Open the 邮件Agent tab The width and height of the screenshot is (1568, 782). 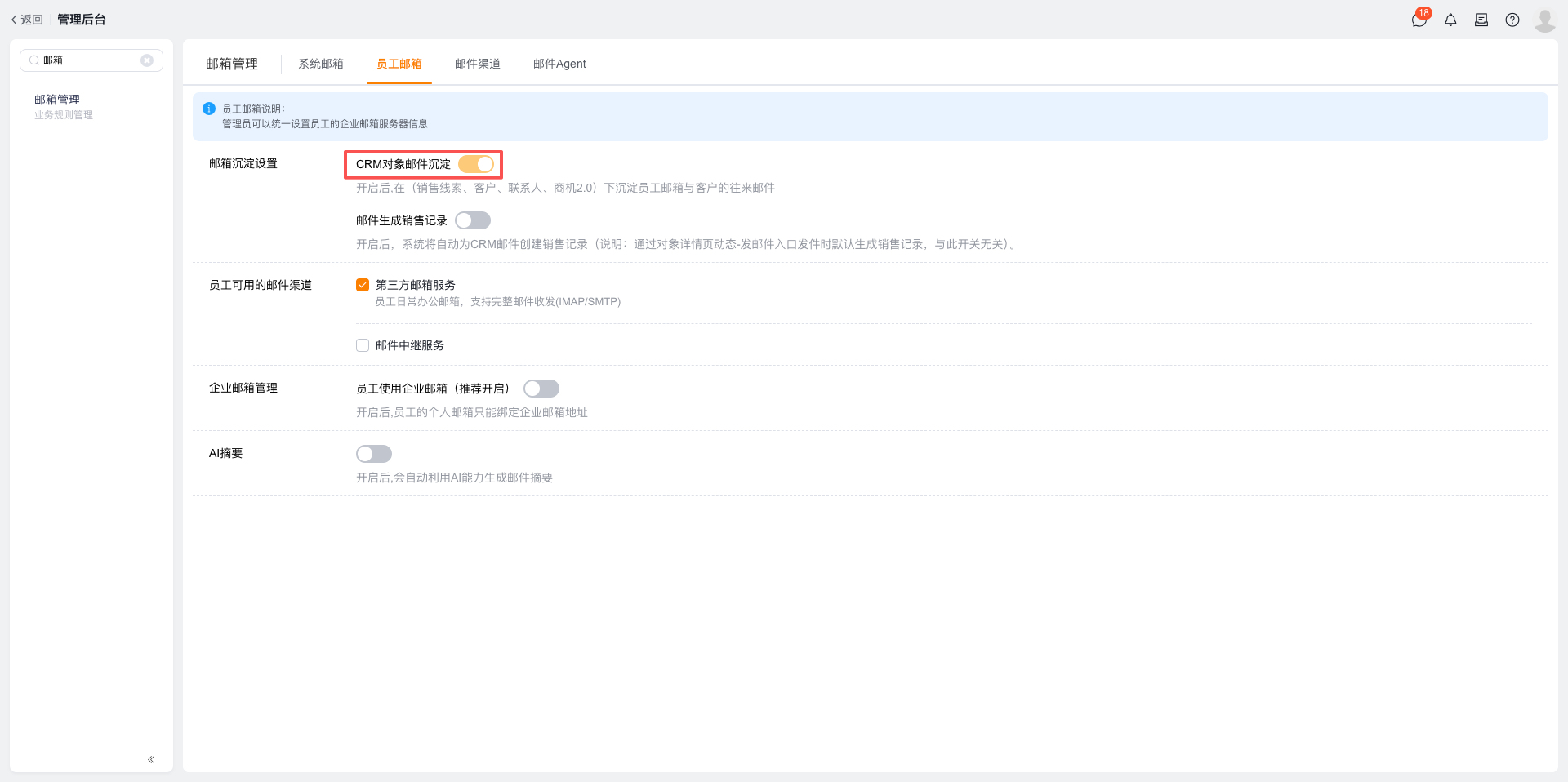click(559, 64)
